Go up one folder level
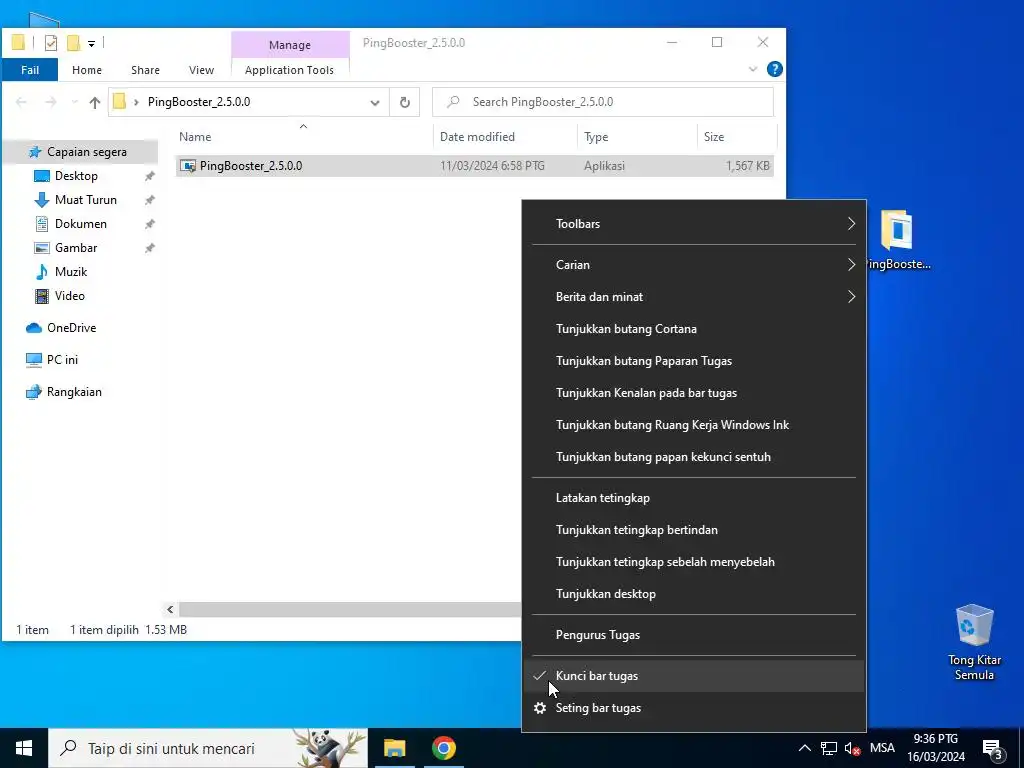The height and width of the screenshot is (768, 1024). click(95, 103)
